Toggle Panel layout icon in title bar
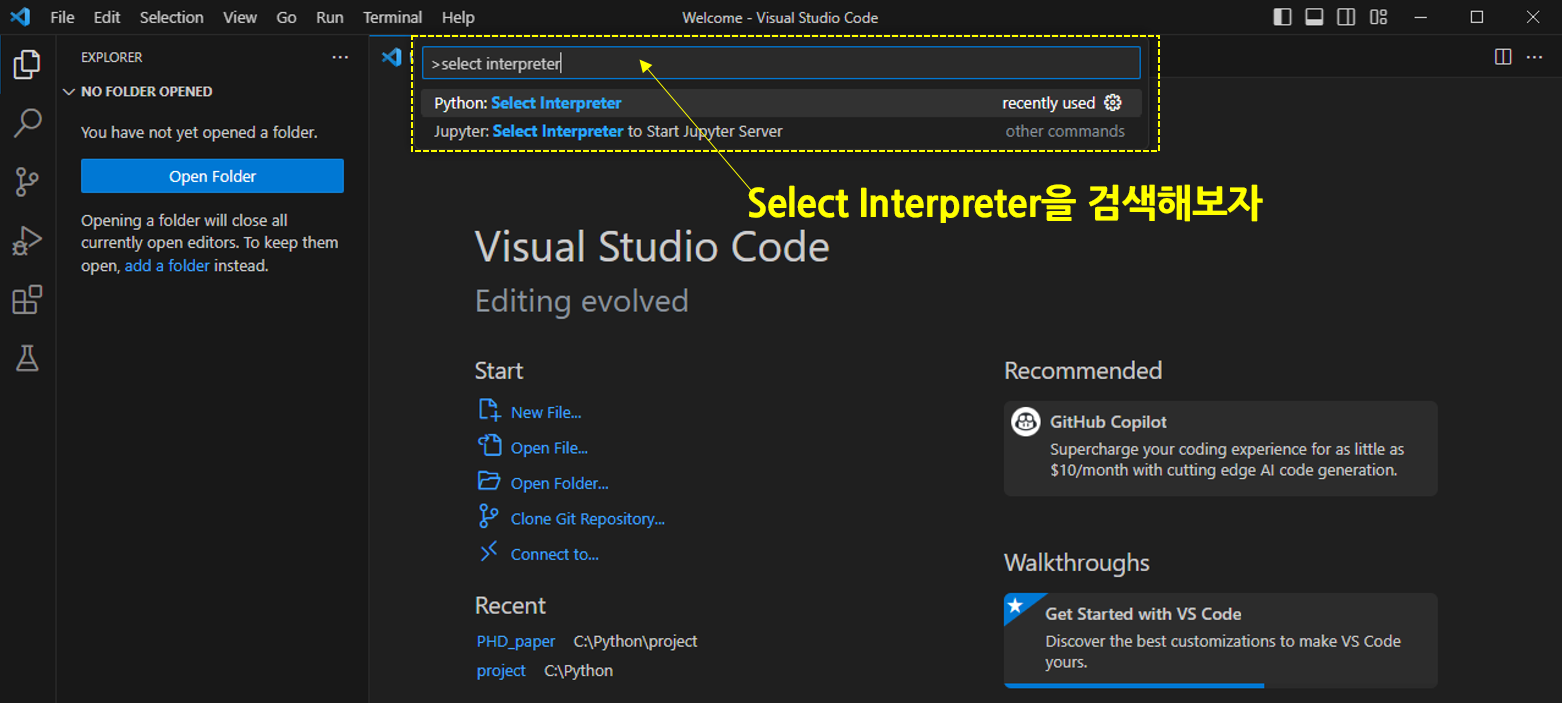Viewport: 1562px width, 703px height. pos(1315,17)
